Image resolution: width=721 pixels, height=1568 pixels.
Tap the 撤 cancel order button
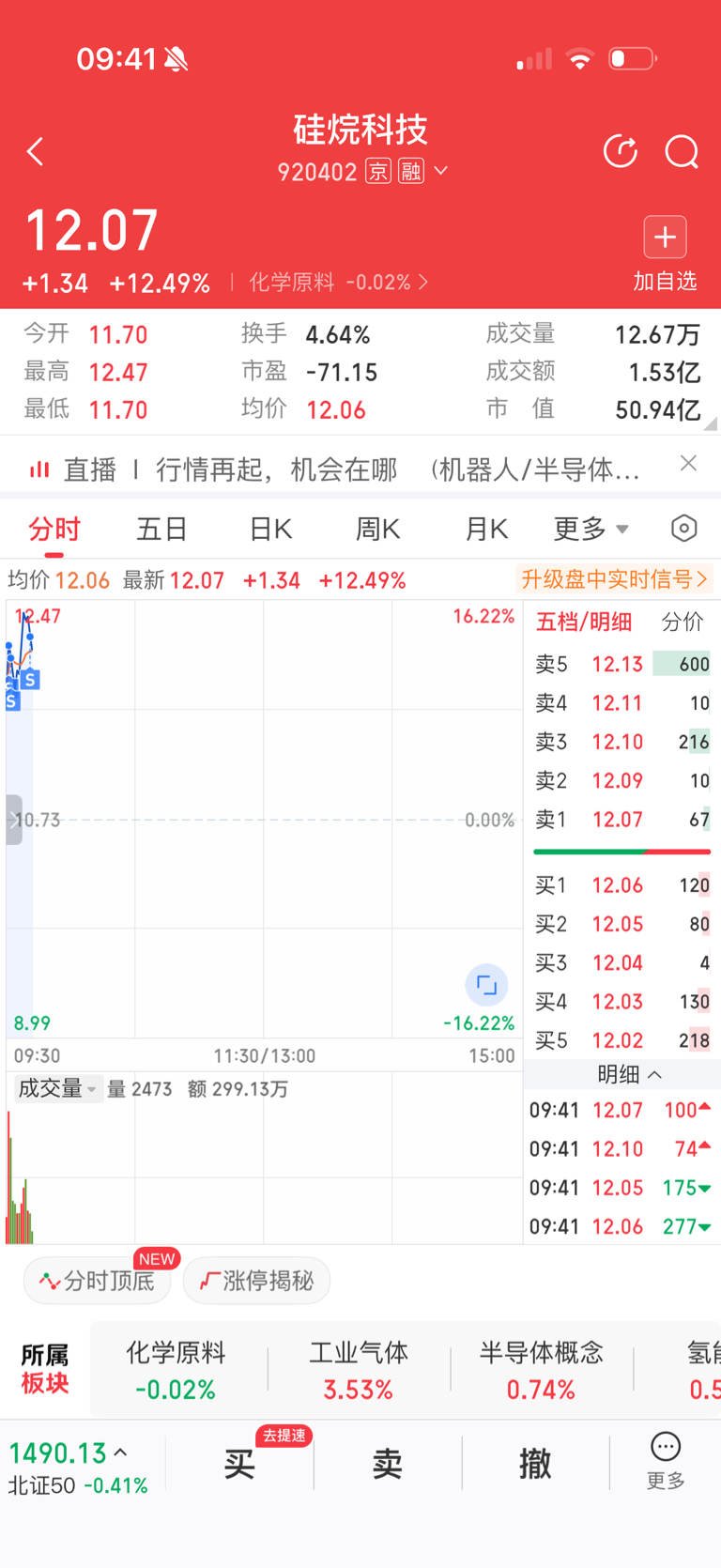coord(535,1463)
